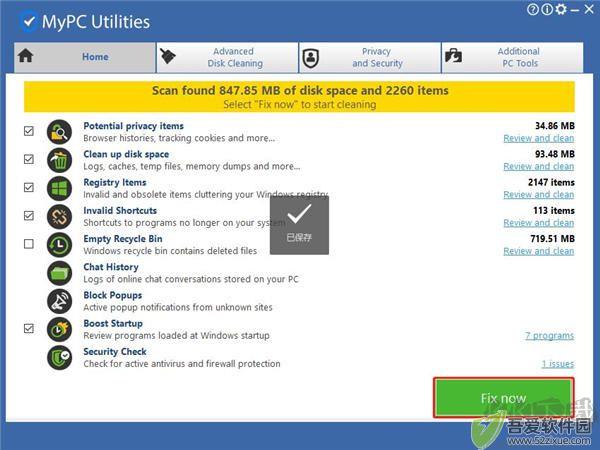Click the Clean up disk space trash icon
600x450 pixels.
[x=59, y=160]
